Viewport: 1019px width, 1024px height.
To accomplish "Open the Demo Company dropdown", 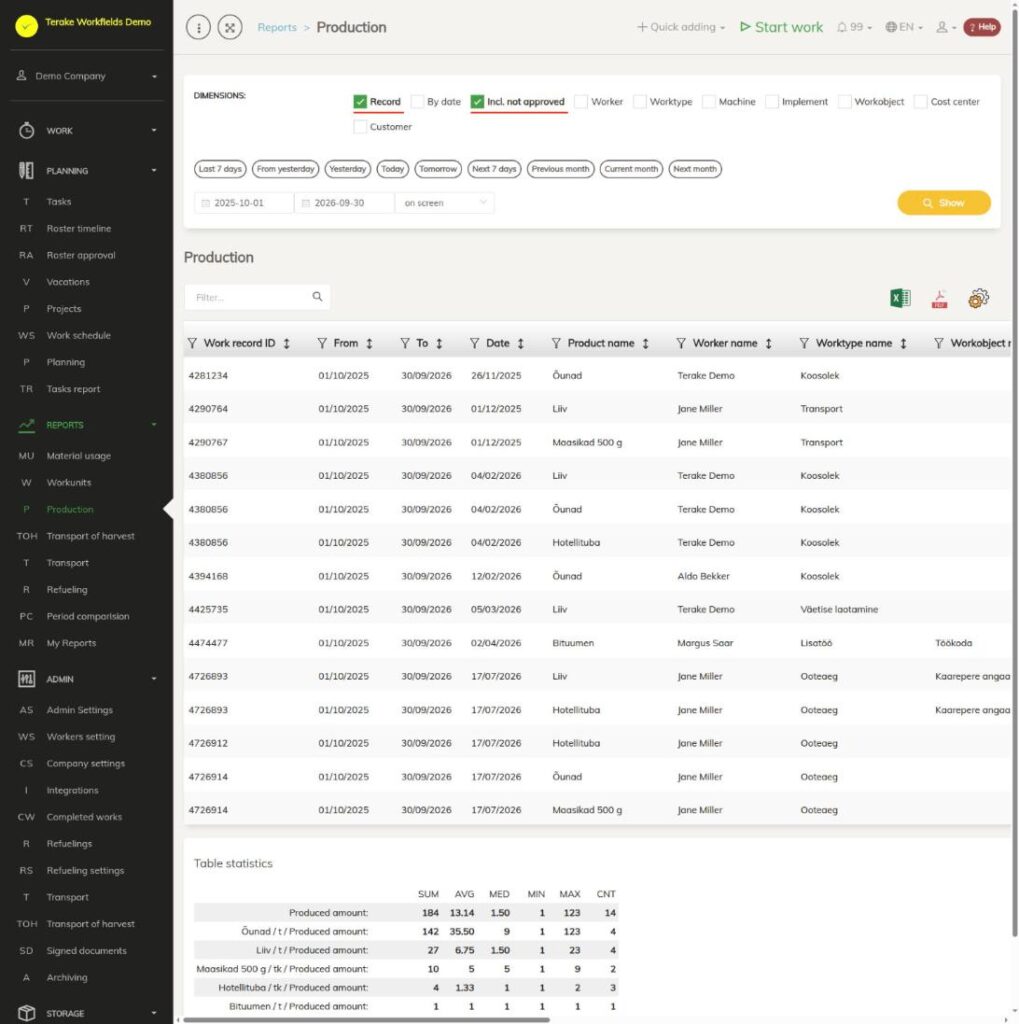I will click(x=87, y=76).
